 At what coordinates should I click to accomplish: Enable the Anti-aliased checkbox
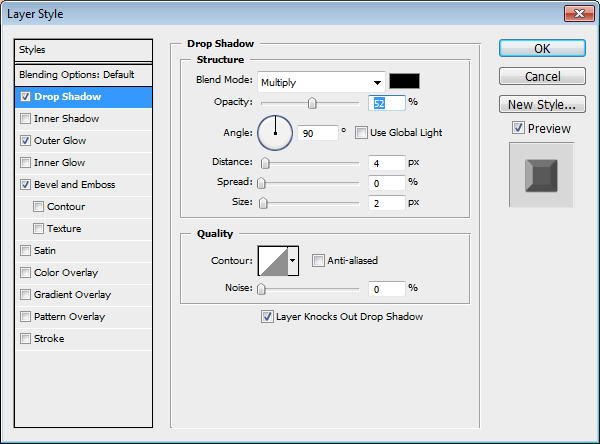[x=318, y=261]
